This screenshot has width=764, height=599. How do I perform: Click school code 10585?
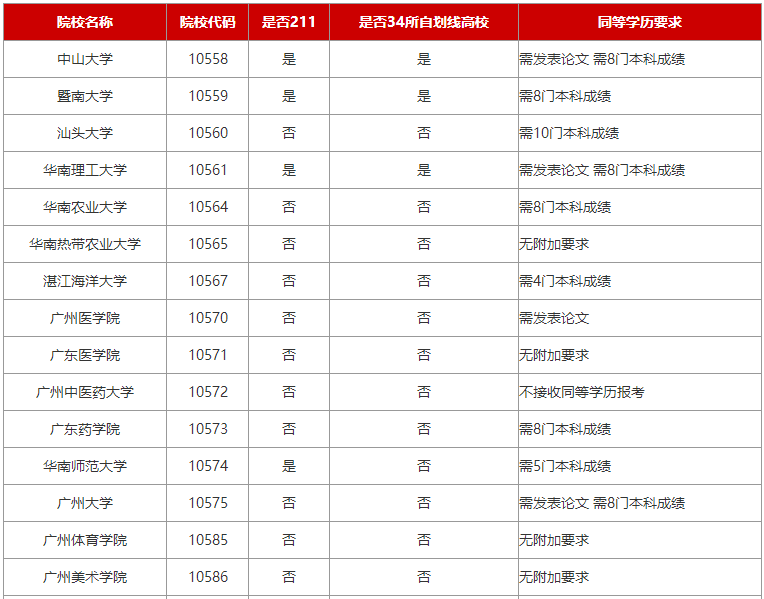coord(208,541)
